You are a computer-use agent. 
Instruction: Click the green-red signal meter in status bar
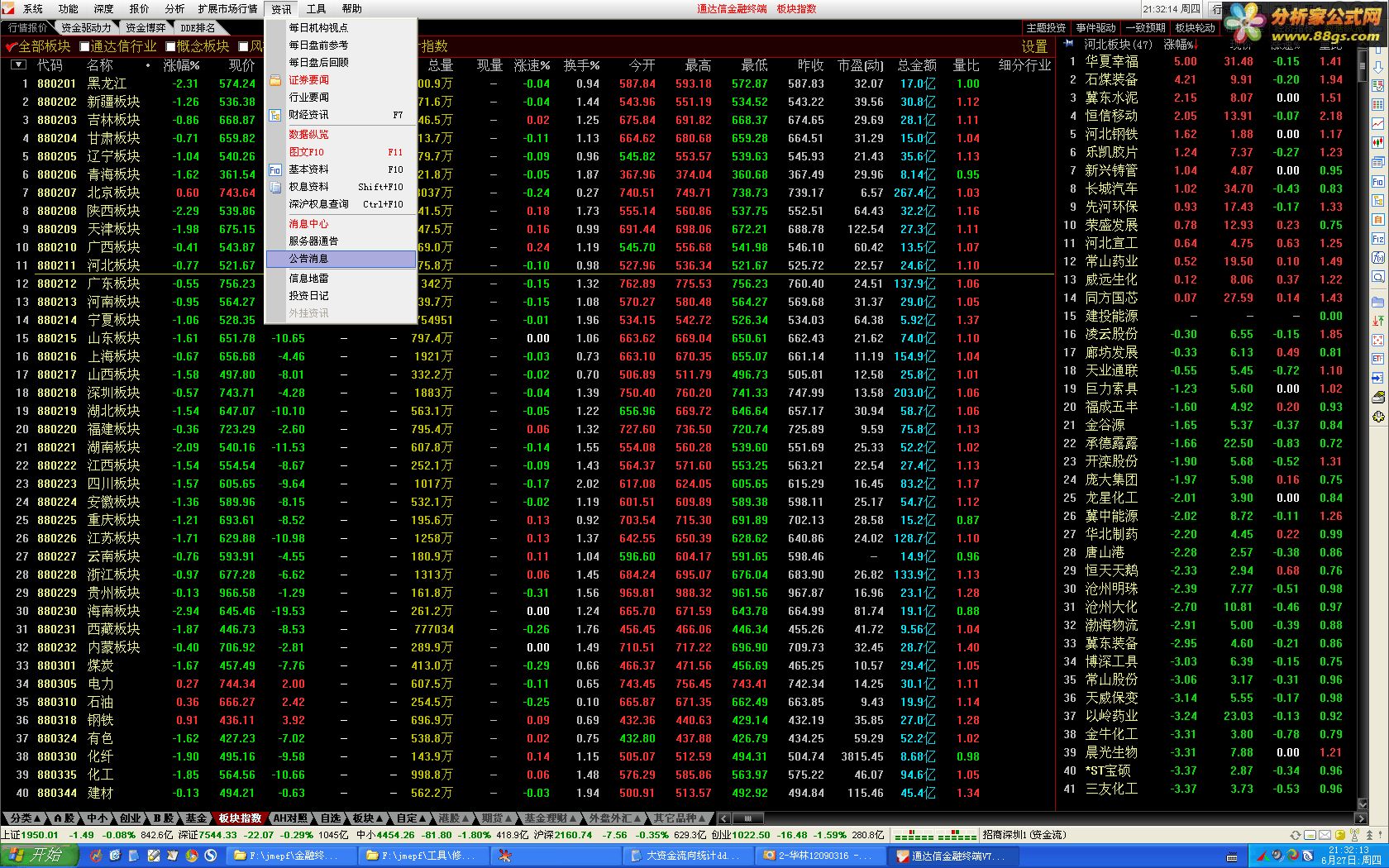pos(937,836)
